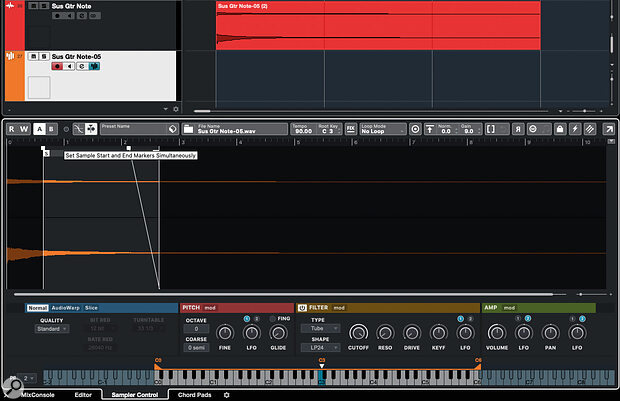Image resolution: width=620 pixels, height=401 pixels.
Task: Click the sample start marker S flag
Action: (47, 153)
